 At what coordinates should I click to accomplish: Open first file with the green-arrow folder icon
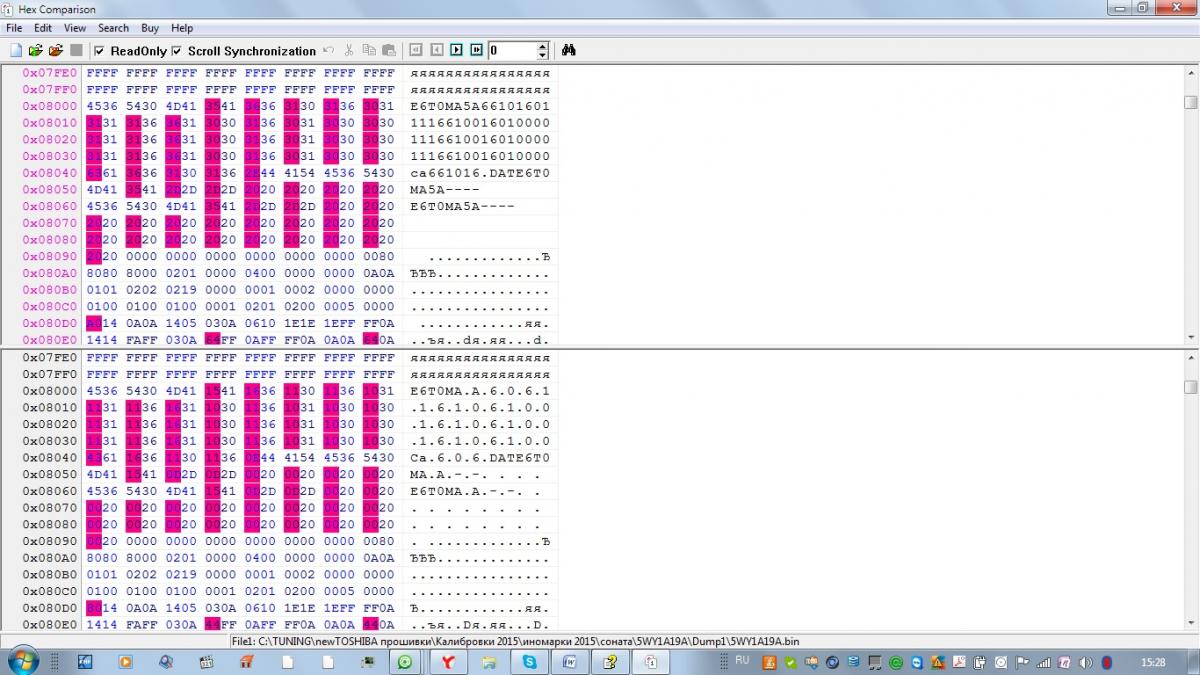click(x=36, y=50)
